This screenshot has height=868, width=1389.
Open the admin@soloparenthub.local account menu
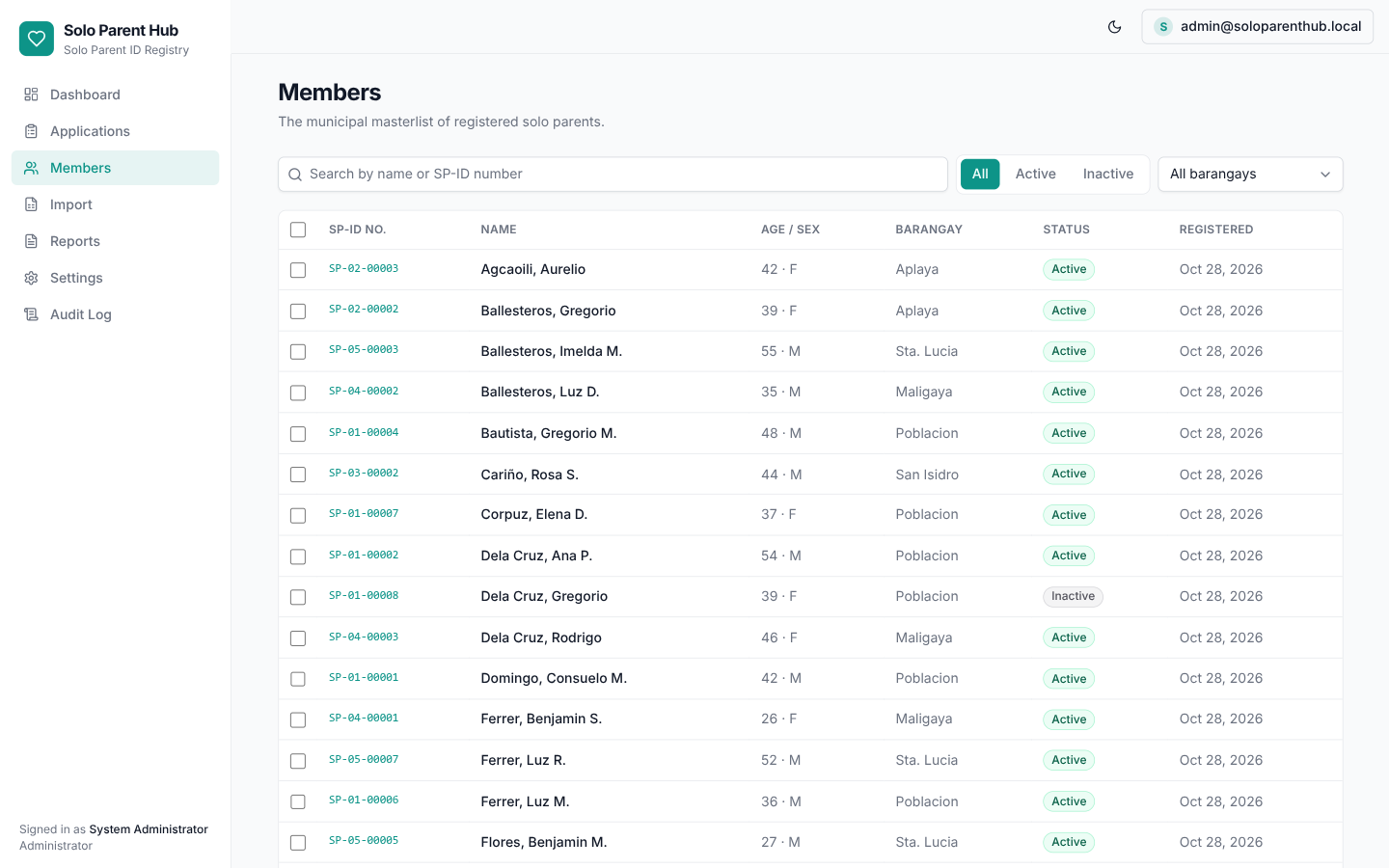[x=1257, y=27]
